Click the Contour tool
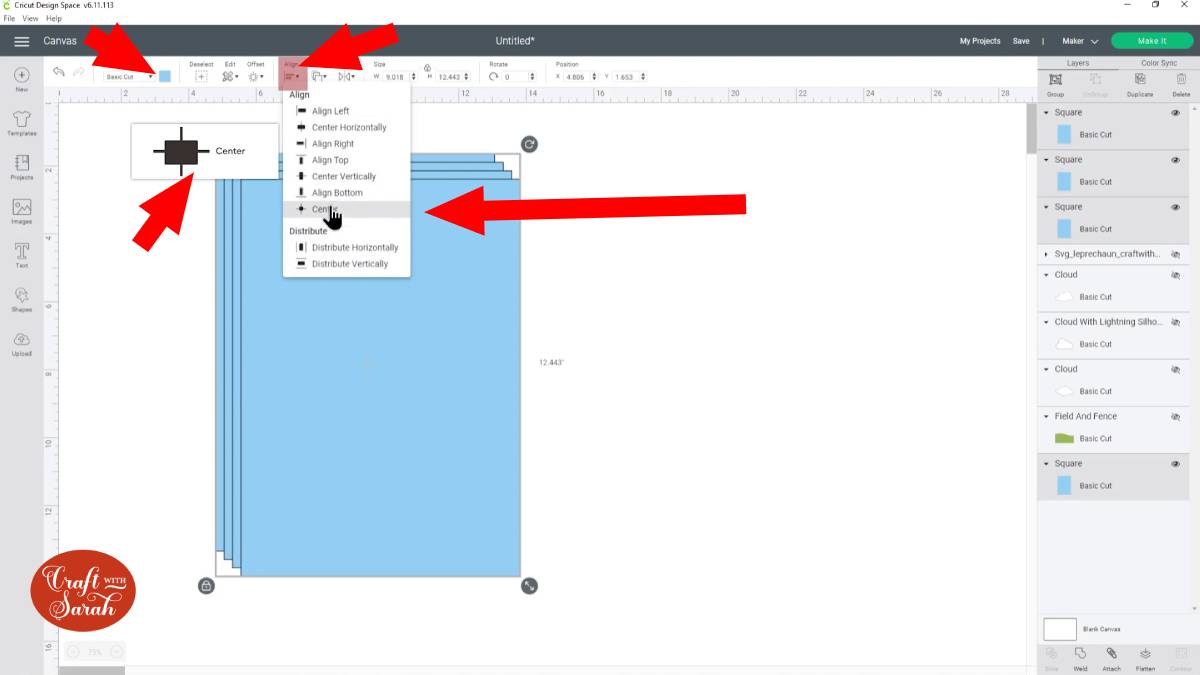This screenshot has width=1200, height=675. coord(1180,658)
